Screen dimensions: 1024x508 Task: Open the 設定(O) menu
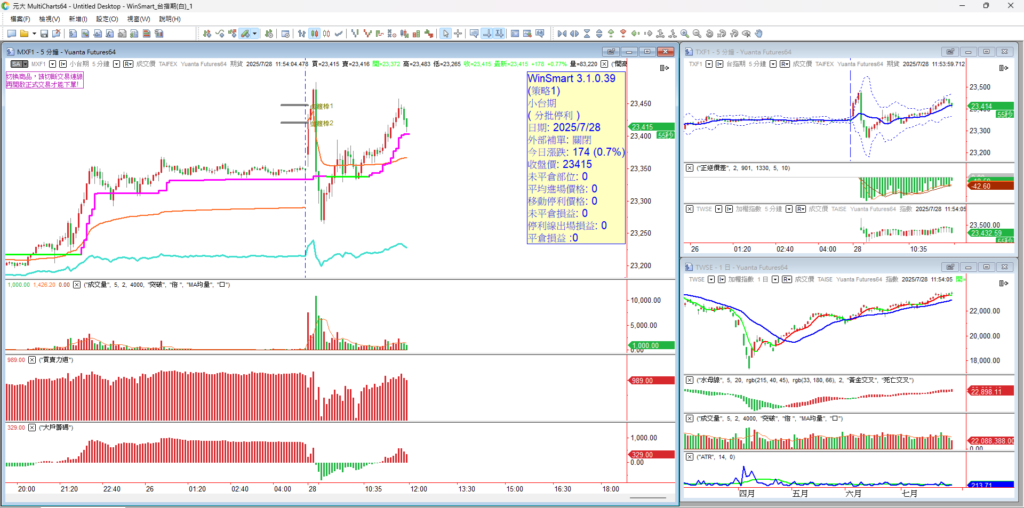[108, 19]
